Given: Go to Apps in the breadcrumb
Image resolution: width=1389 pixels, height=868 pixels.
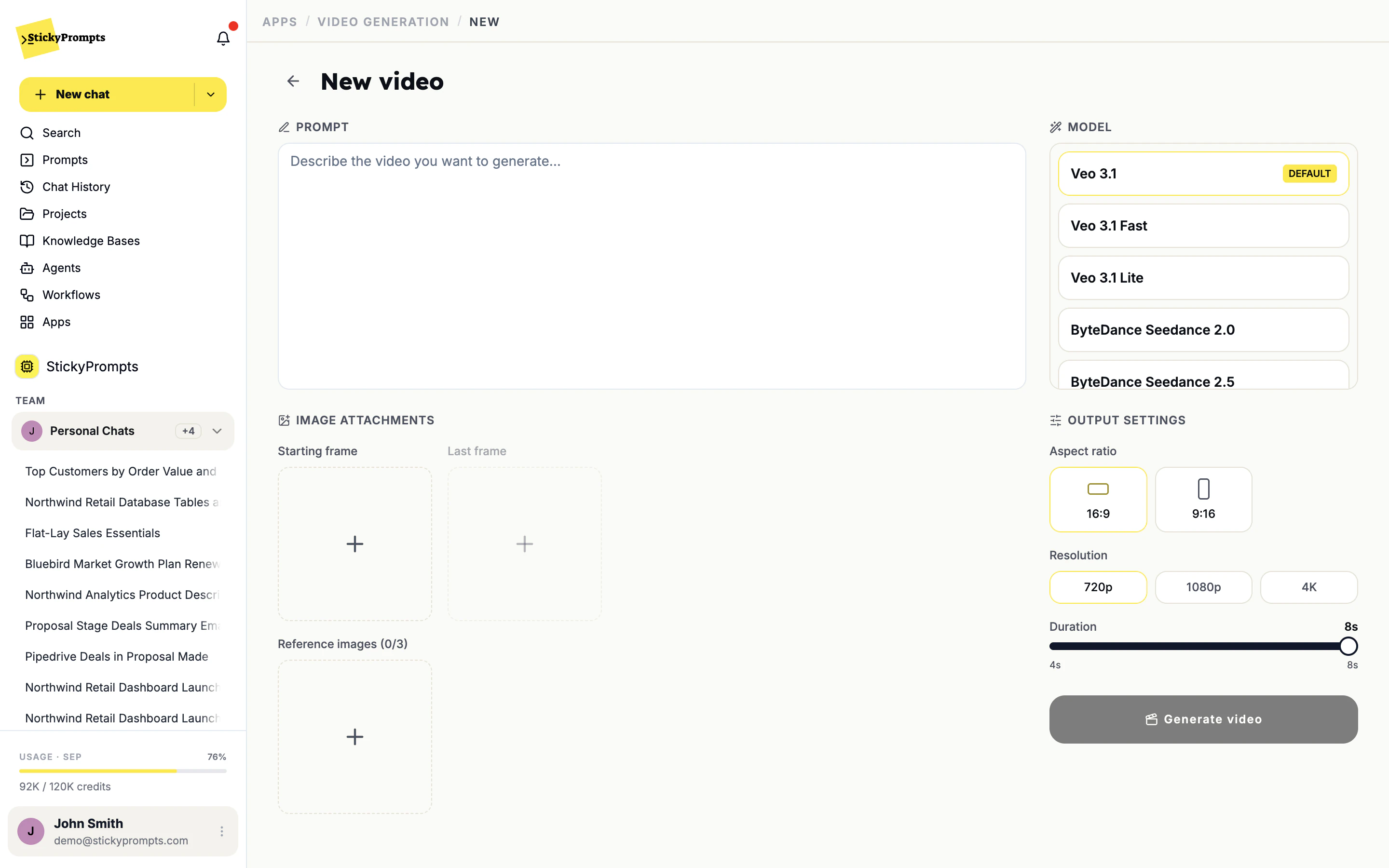Looking at the screenshot, I should (x=280, y=22).
